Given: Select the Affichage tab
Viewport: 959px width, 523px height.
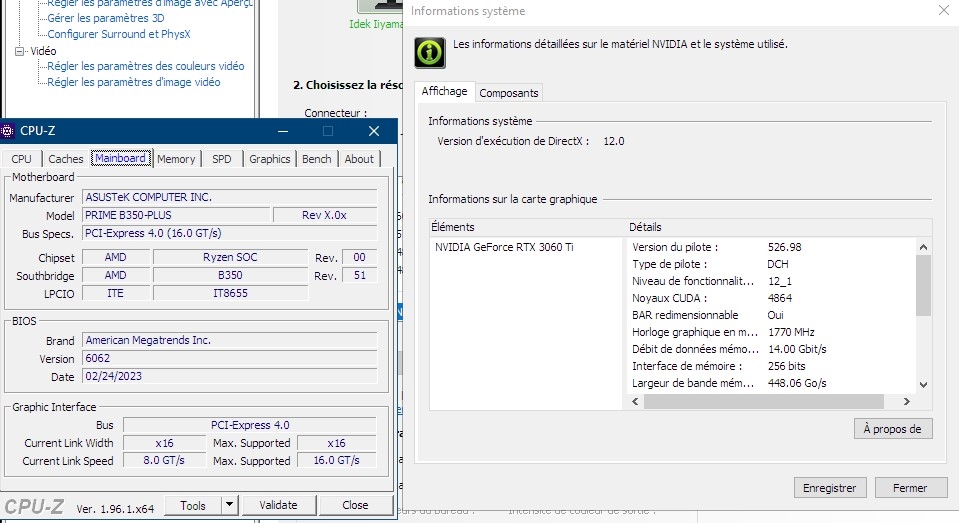Looking at the screenshot, I should tap(444, 91).
